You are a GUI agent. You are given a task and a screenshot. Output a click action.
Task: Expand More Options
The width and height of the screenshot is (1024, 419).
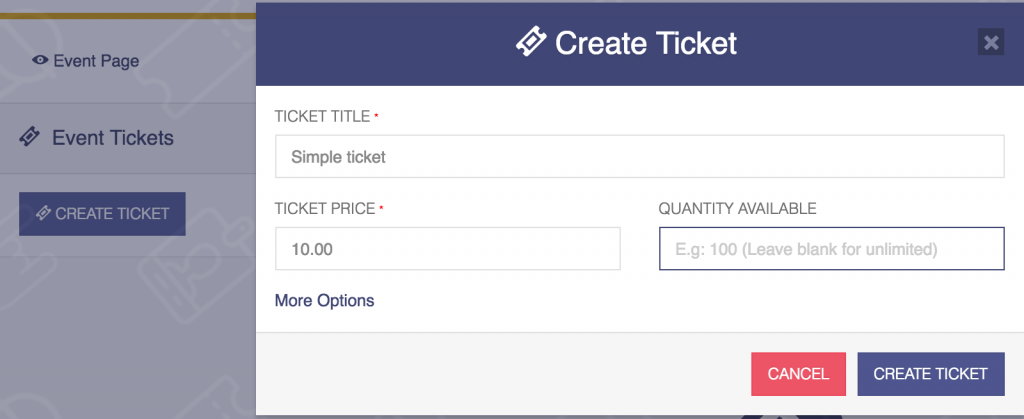point(325,301)
